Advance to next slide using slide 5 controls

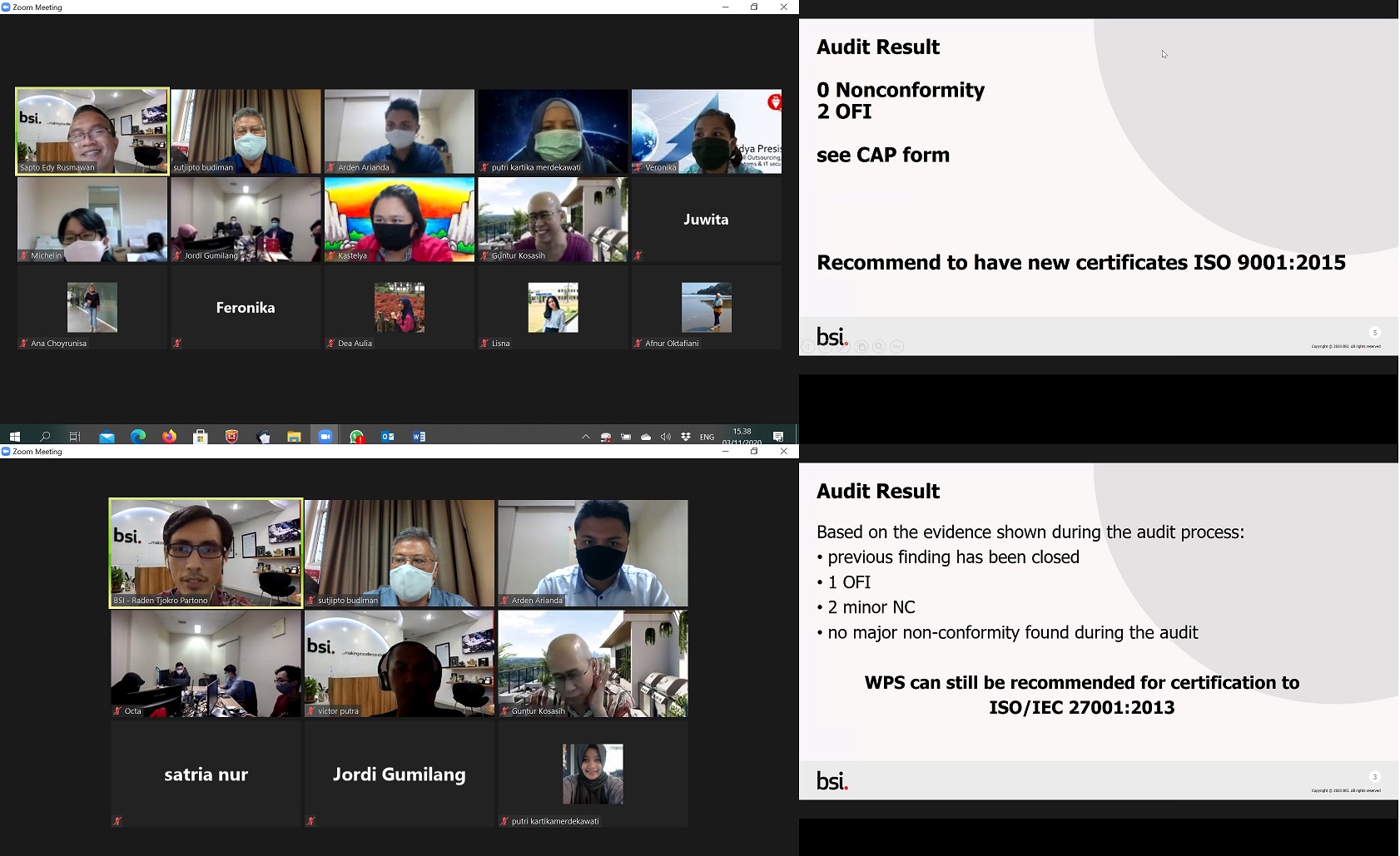[x=826, y=346]
